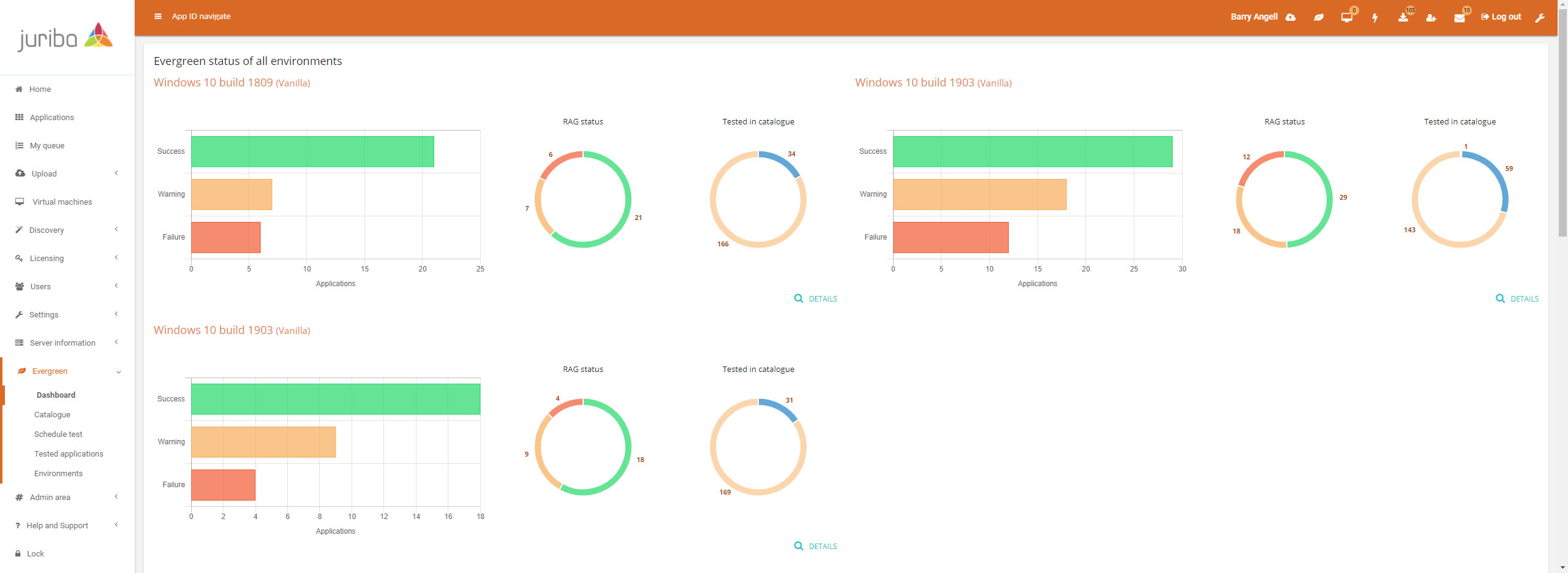Expand the Users sidebar section
This screenshot has width=1568, height=573.
(39, 286)
